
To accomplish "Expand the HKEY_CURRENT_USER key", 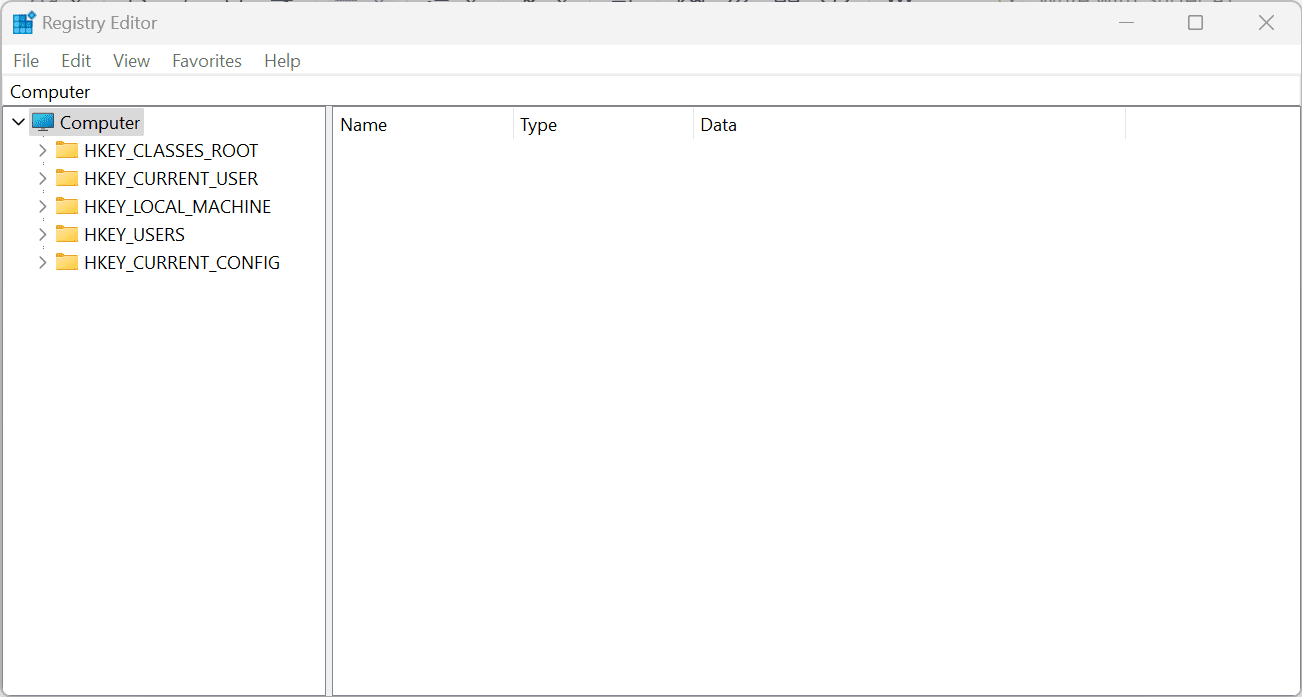I will (42, 178).
